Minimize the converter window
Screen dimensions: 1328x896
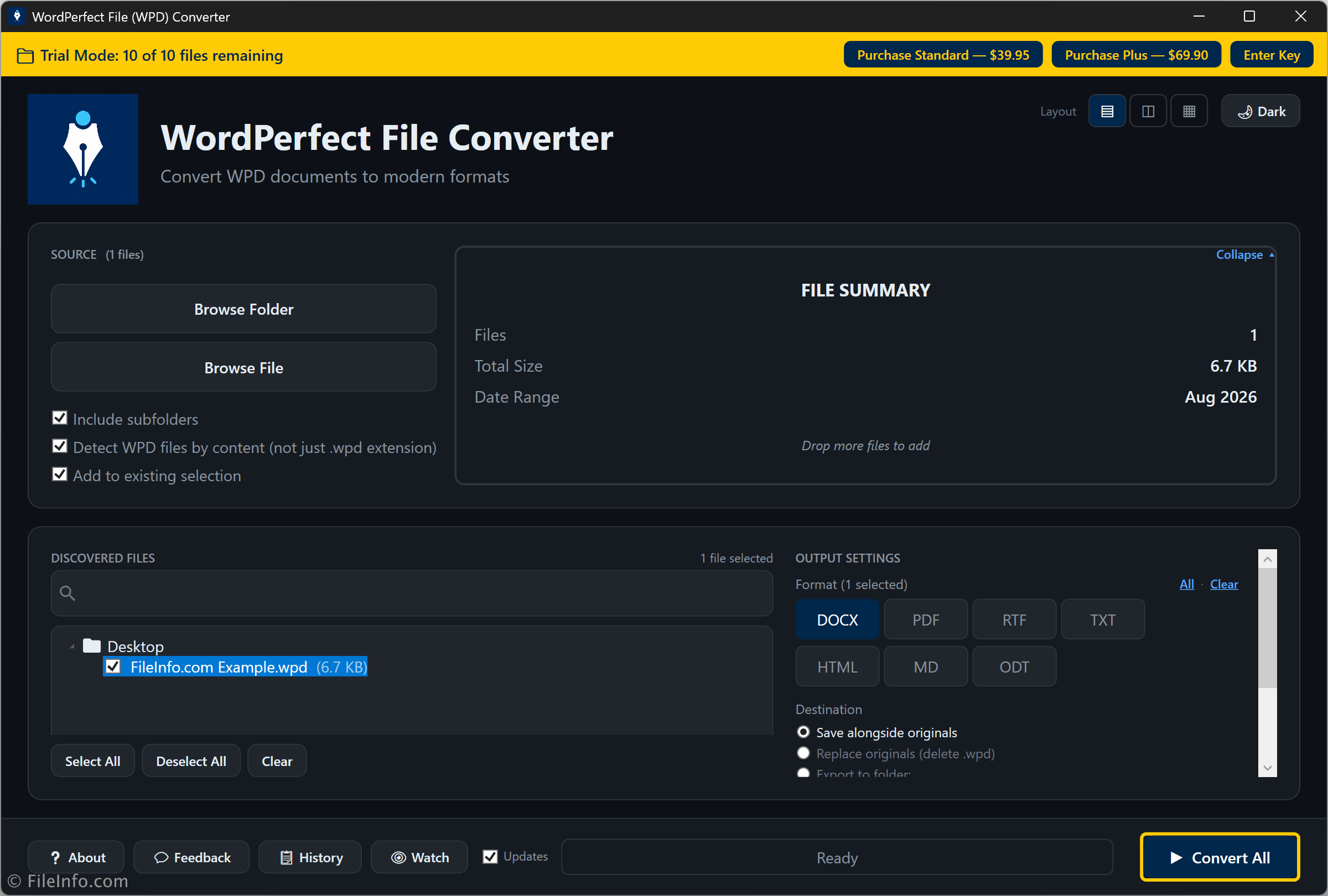1199,16
